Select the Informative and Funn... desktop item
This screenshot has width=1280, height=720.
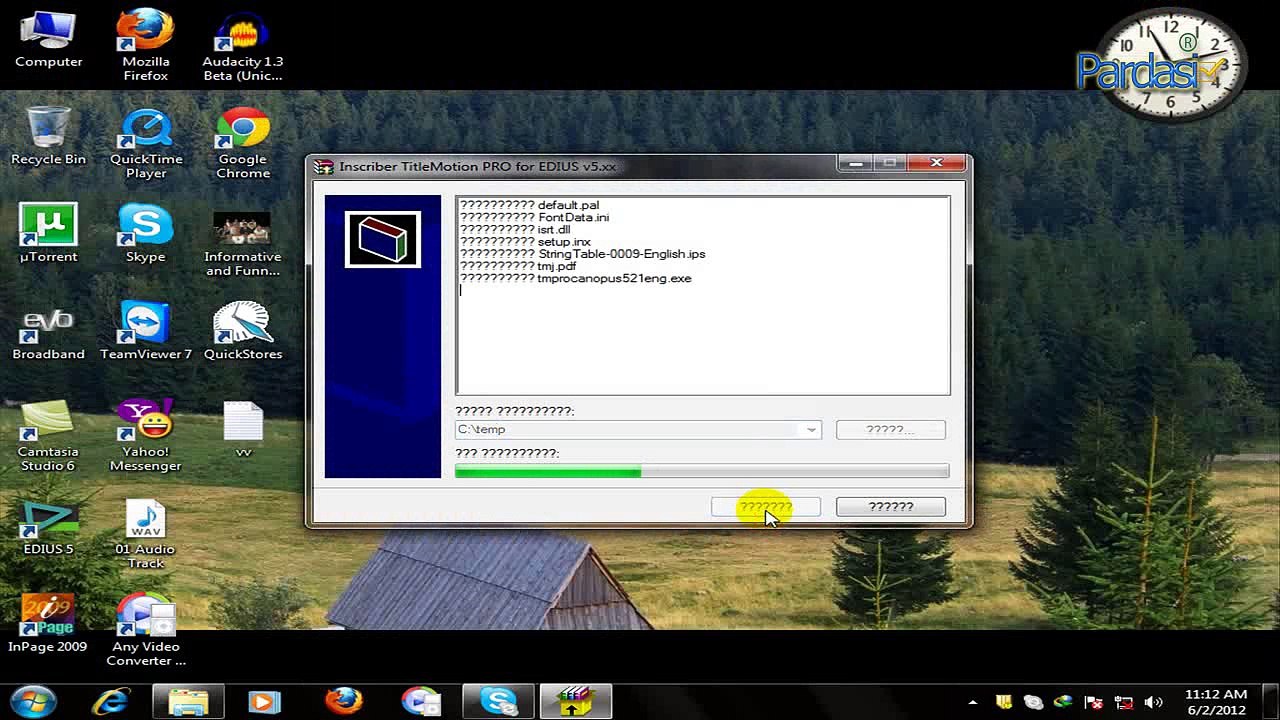click(x=242, y=241)
